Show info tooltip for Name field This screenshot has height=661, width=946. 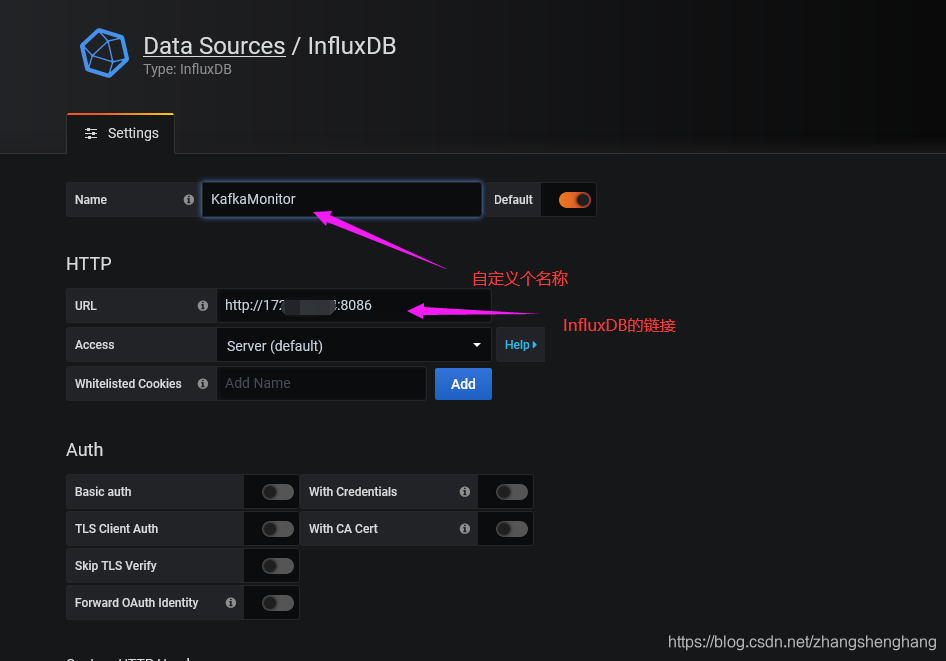click(189, 200)
